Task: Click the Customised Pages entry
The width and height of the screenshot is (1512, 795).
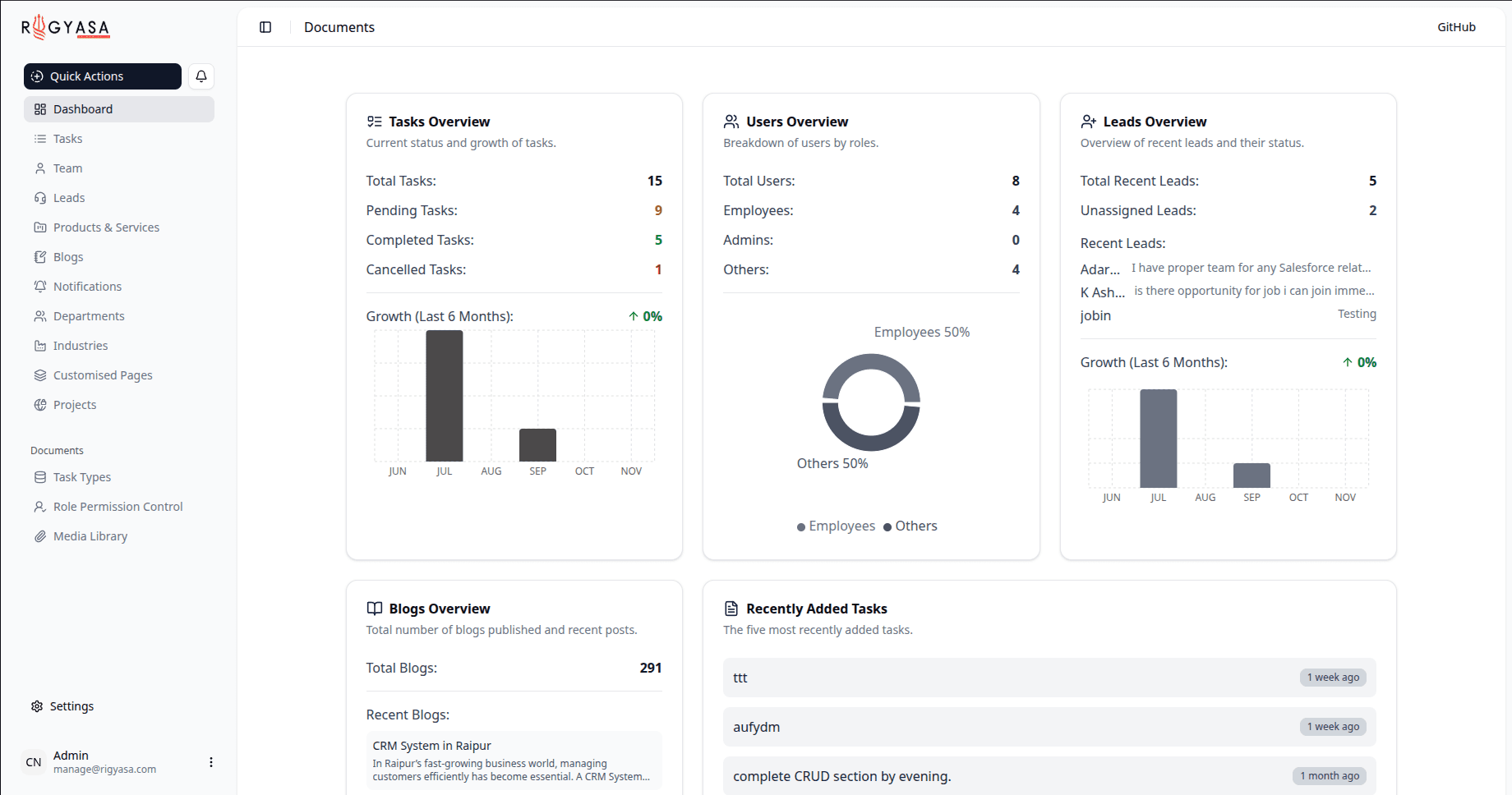Action: [x=102, y=375]
